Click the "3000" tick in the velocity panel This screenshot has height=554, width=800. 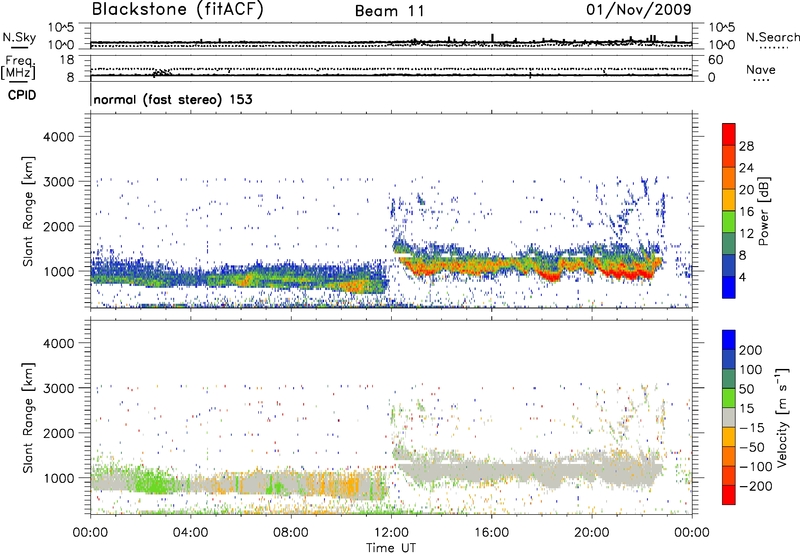58,388
